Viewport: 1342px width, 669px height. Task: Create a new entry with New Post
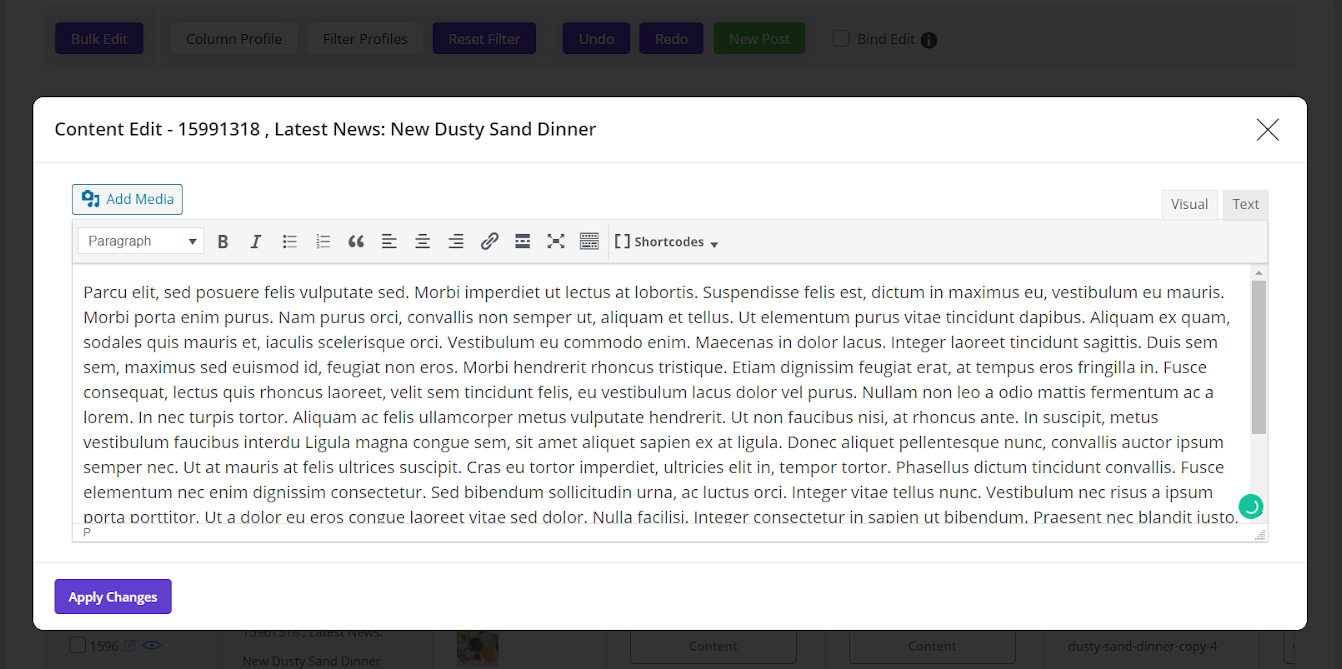(x=759, y=39)
